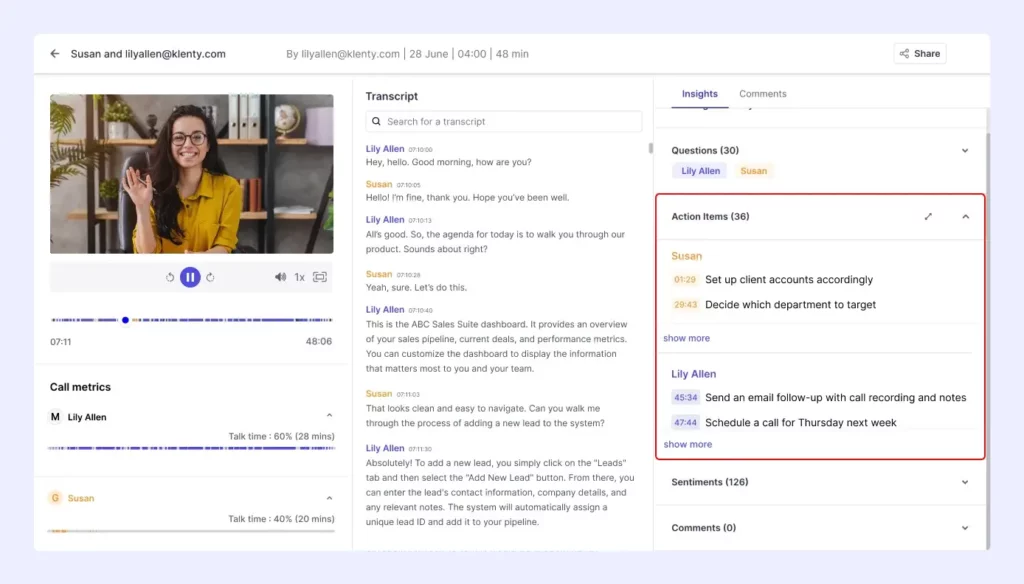Expand the Comments (0) section
Image resolution: width=1024 pixels, height=584 pixels.
tap(965, 528)
